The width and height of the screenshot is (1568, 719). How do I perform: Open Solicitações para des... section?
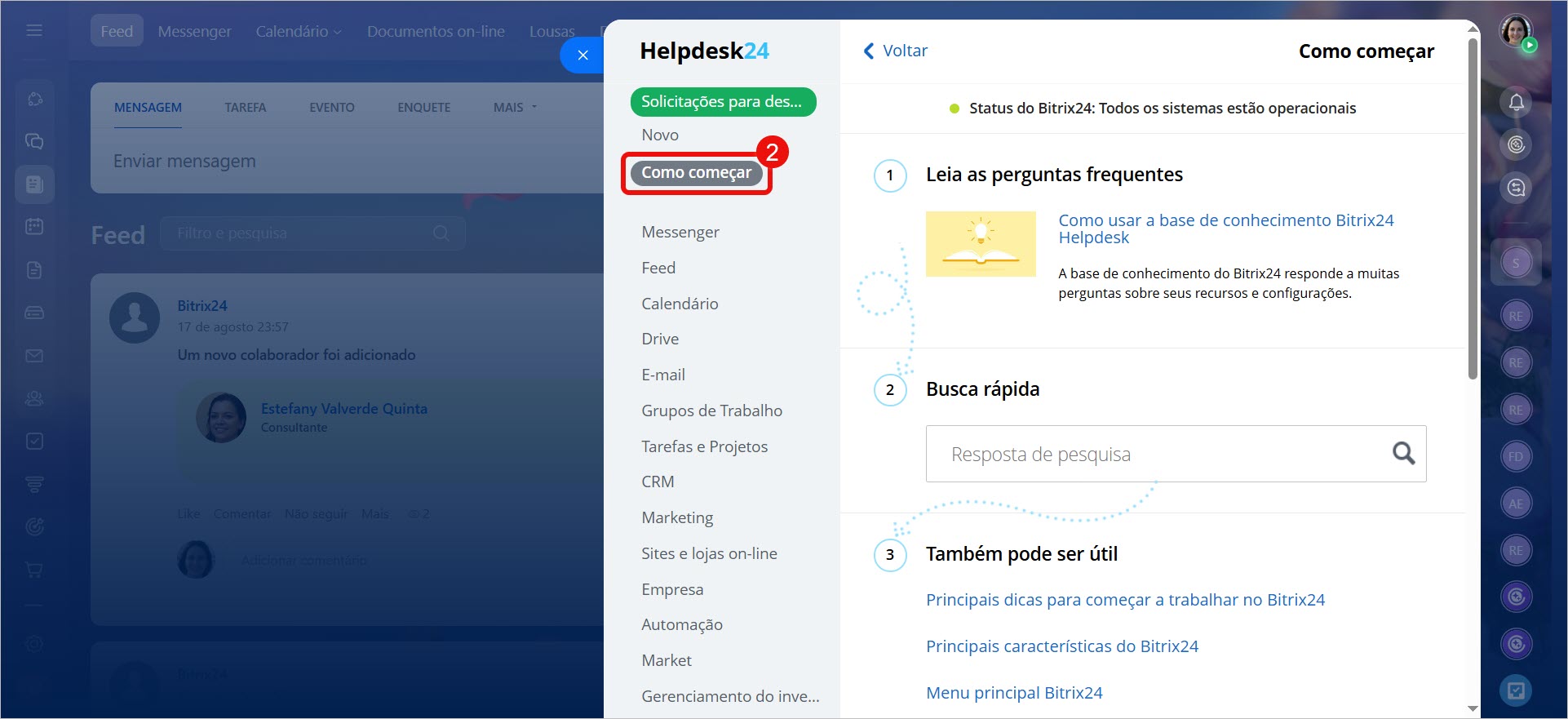point(723,102)
